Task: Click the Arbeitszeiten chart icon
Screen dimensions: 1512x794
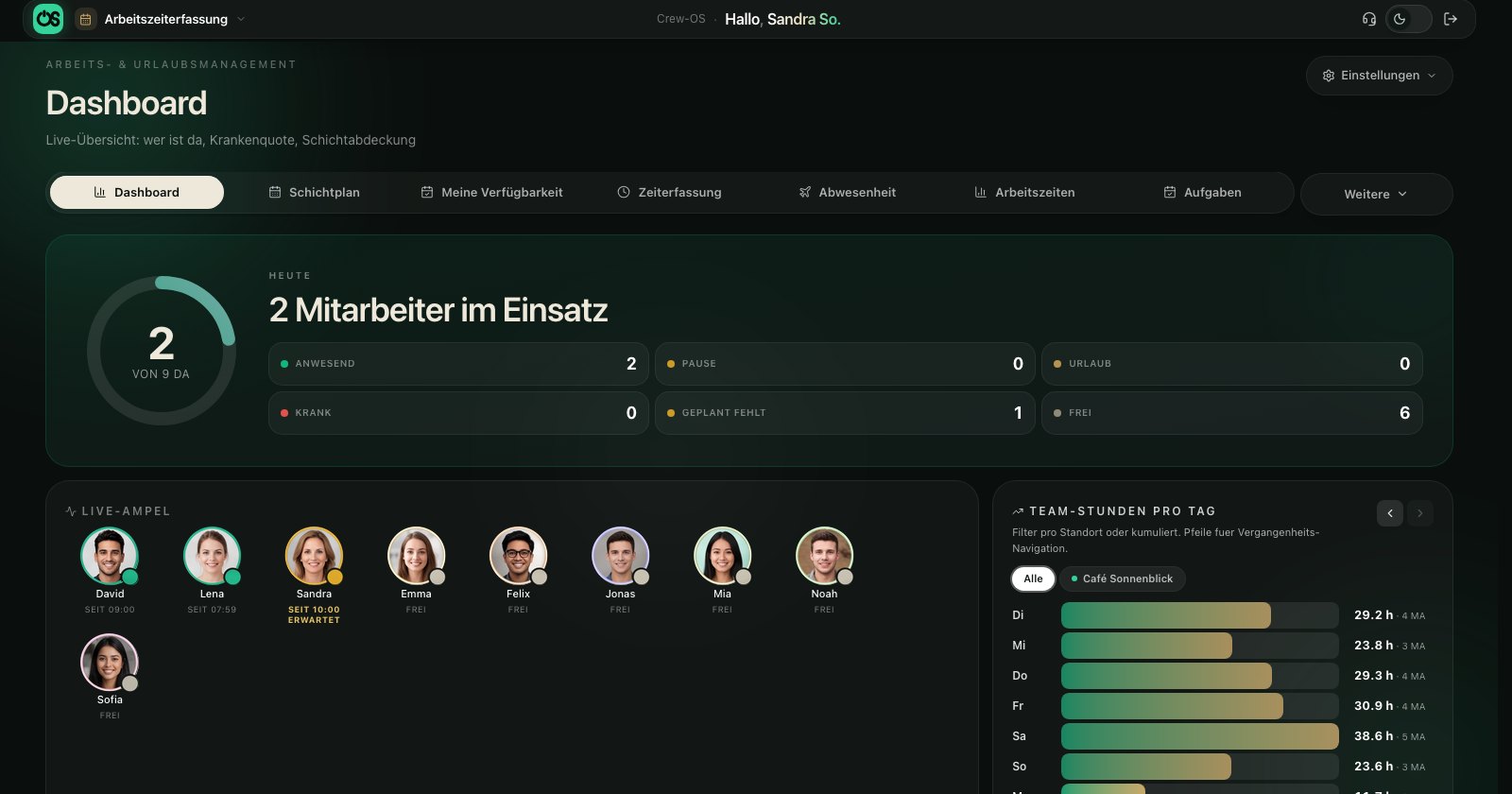Action: pyautogui.click(x=981, y=192)
